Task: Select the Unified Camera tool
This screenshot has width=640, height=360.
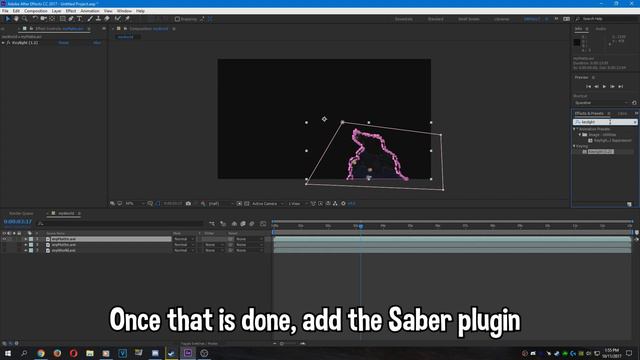Action: pos(43,19)
